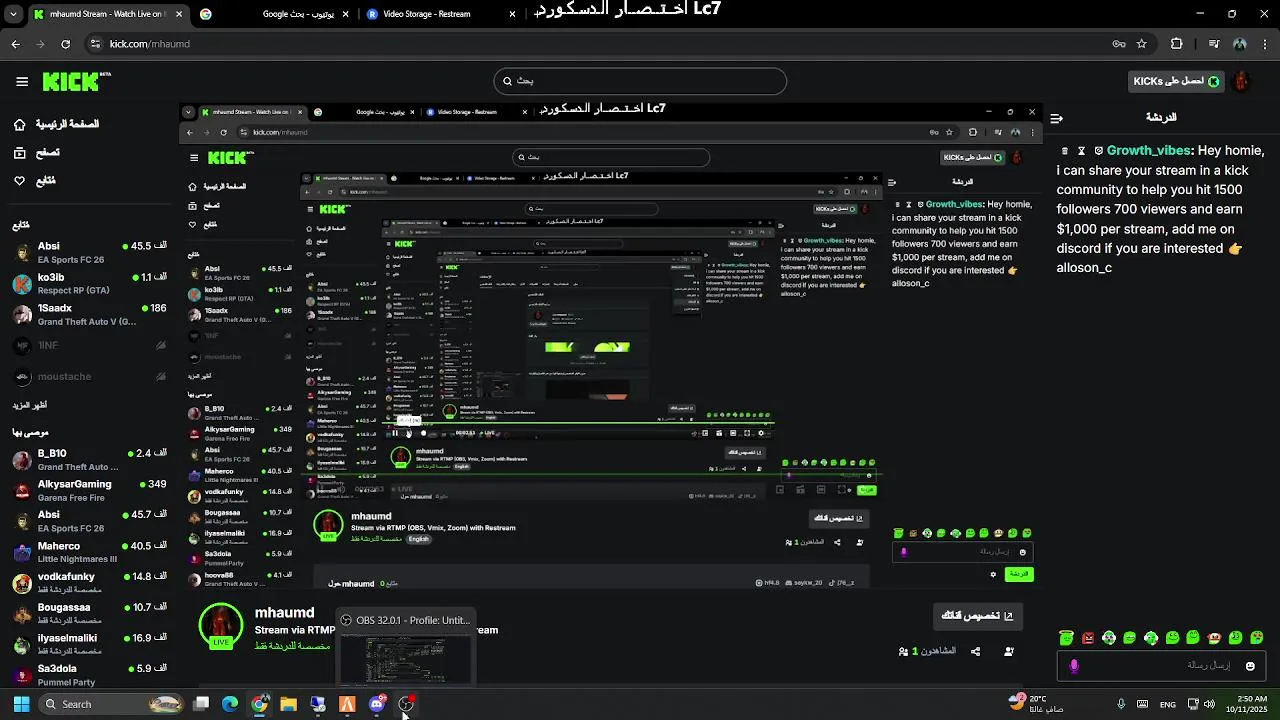Image resolution: width=1280 pixels, height=720 pixels.
Task: Click the Kick search field
Action: pyautogui.click(x=640, y=81)
